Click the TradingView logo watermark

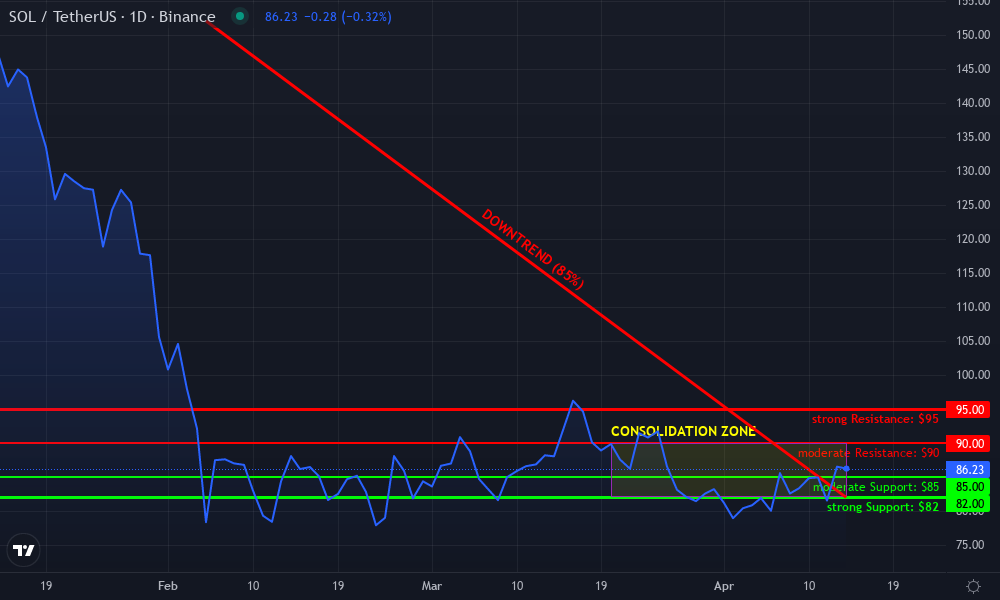coord(23,549)
